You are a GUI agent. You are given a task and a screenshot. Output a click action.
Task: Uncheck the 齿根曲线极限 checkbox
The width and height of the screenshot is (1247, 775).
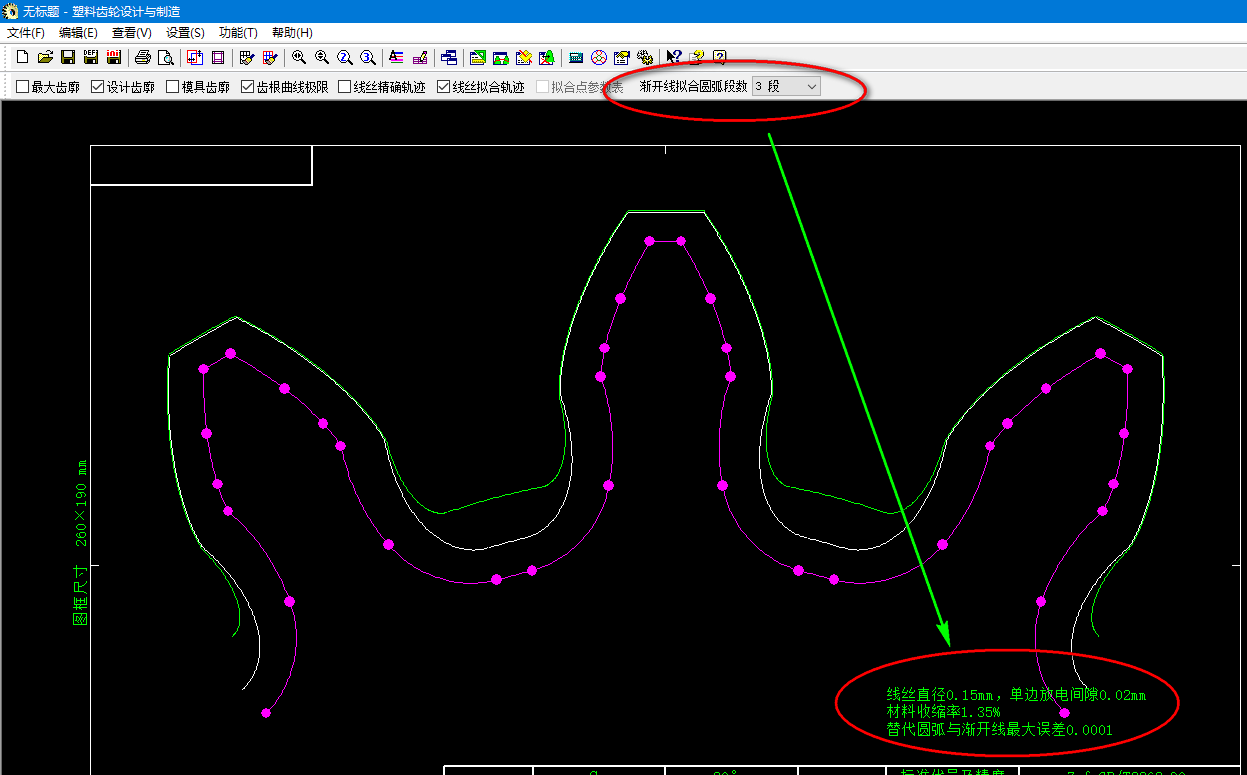pos(248,87)
